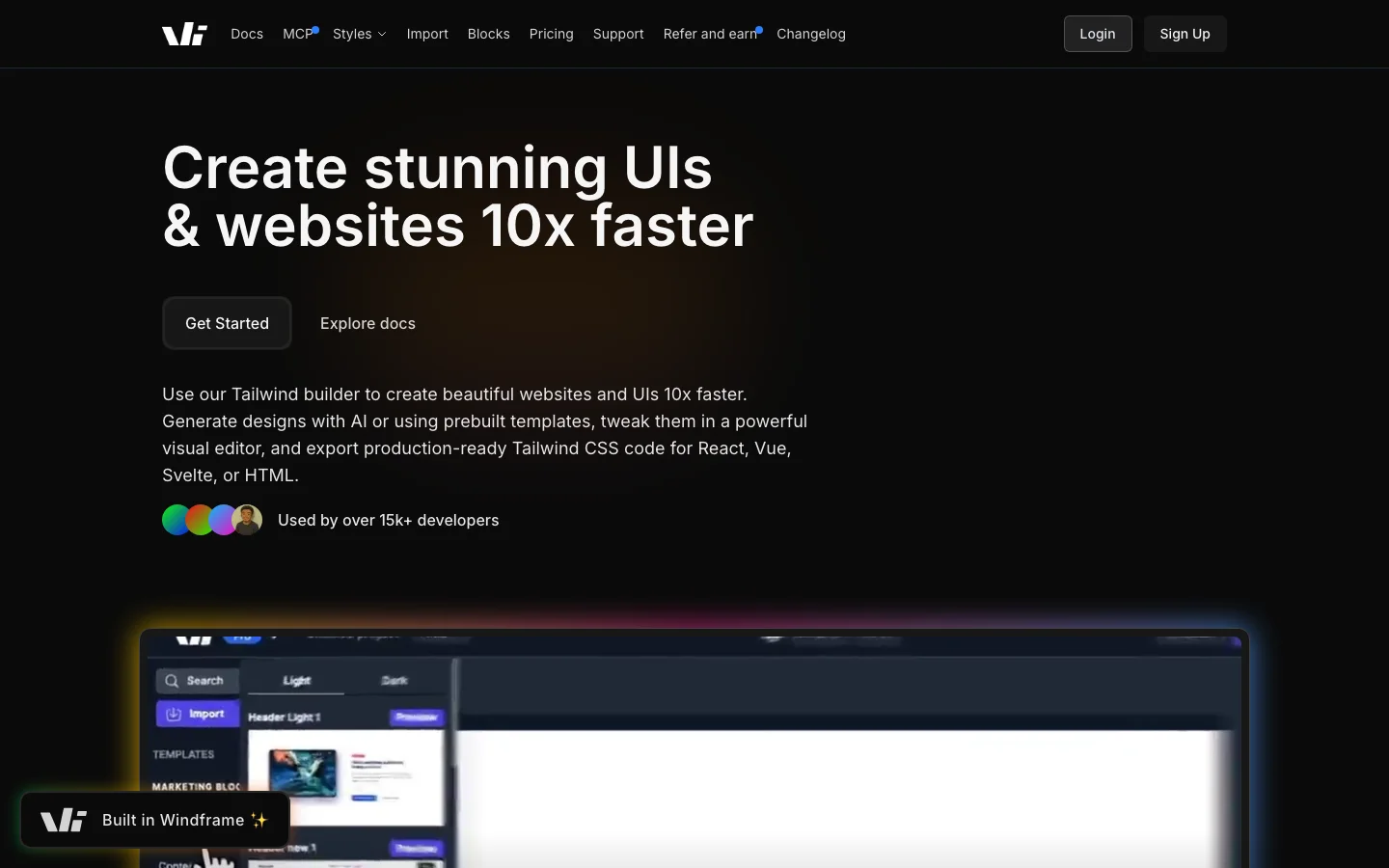This screenshot has width=1389, height=868.
Task: Select the Light tab in the preview
Action: pyautogui.click(x=296, y=680)
